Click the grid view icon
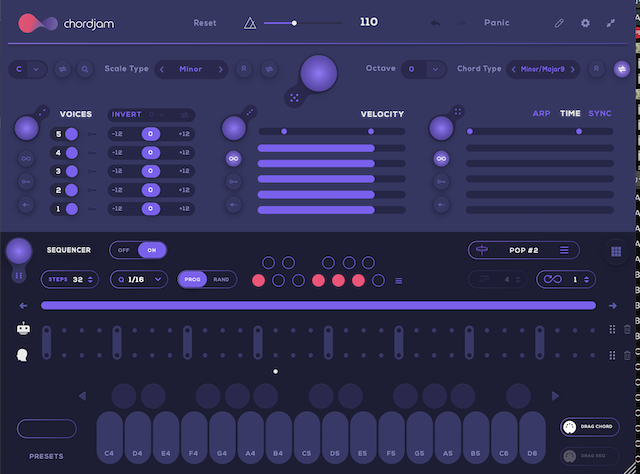Viewport: 640px width, 474px height. coord(615,252)
